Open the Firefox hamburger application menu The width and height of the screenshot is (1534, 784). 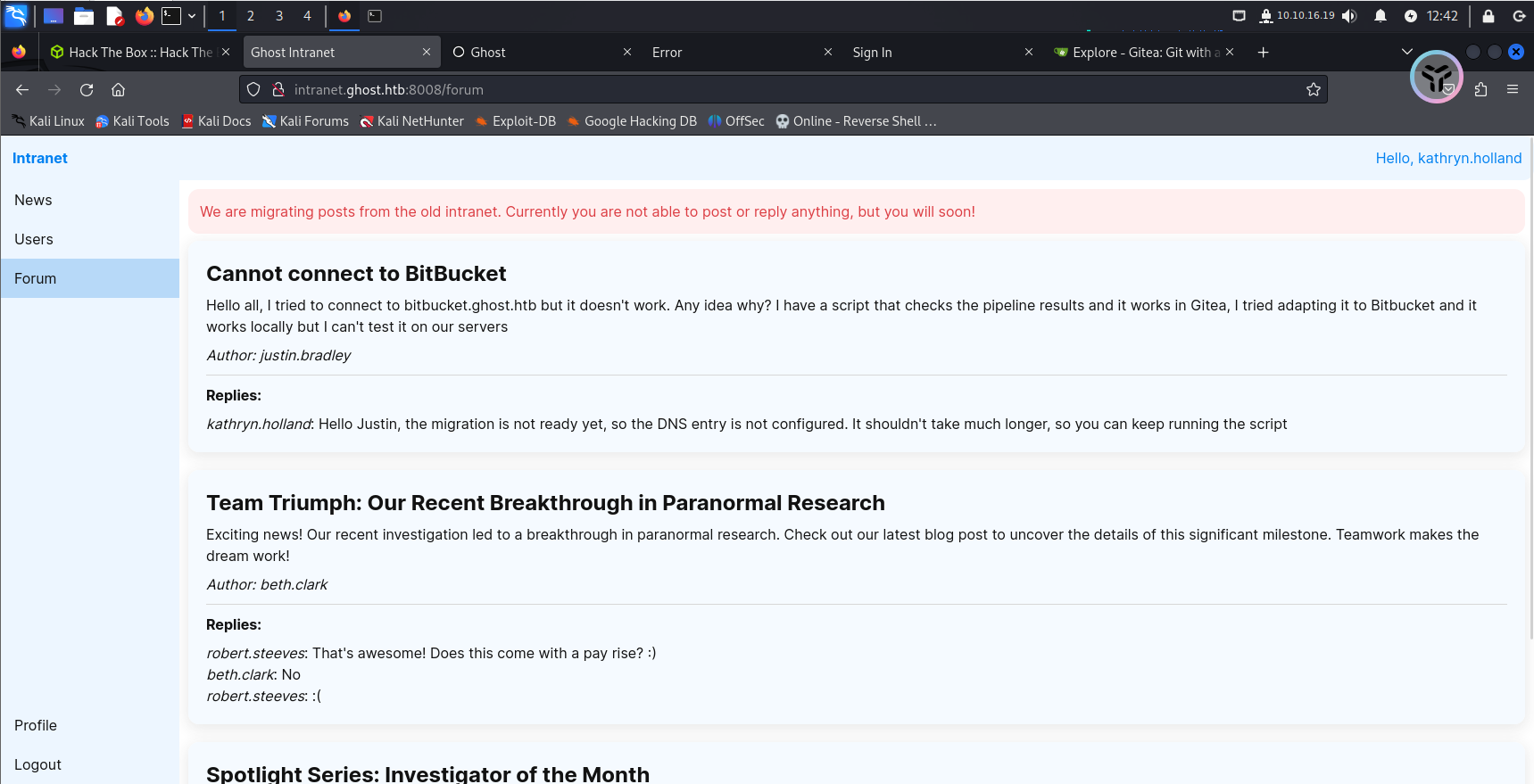(1512, 90)
